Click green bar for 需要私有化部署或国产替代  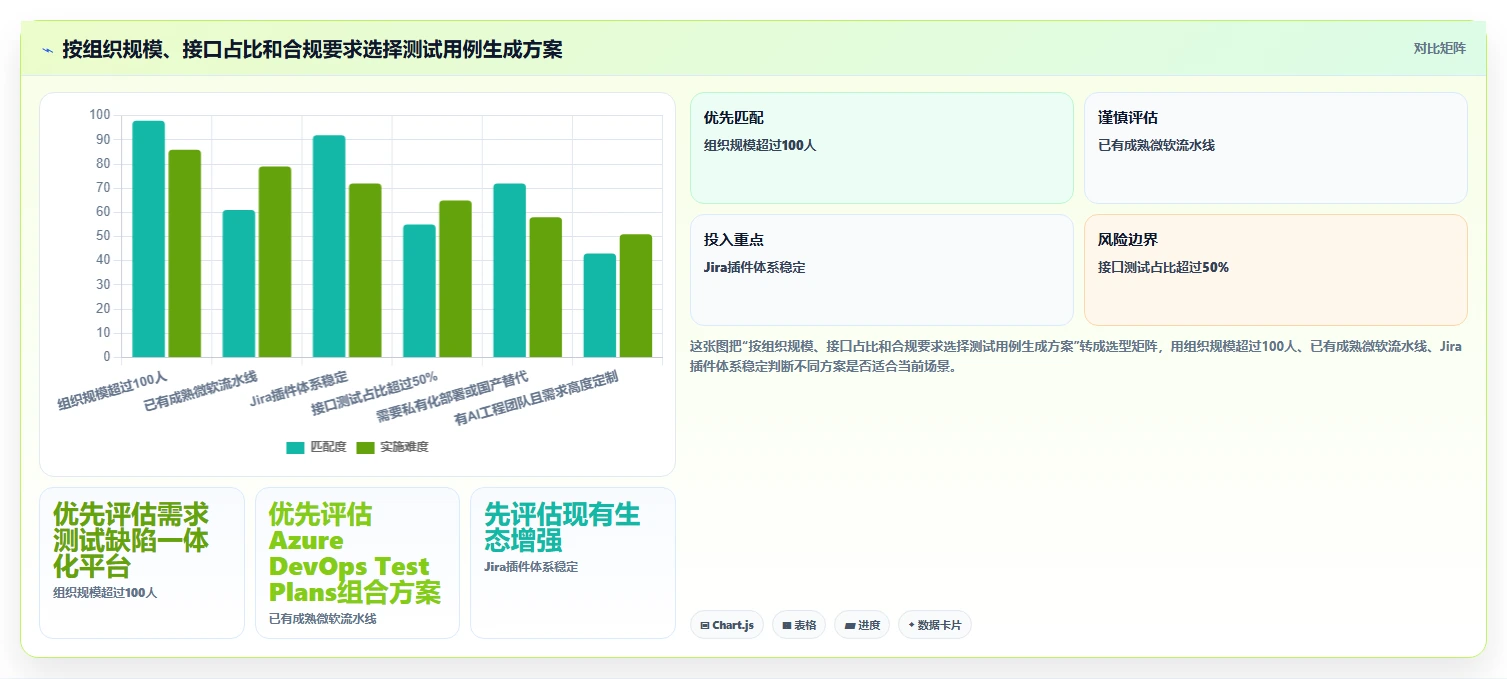tap(546, 287)
